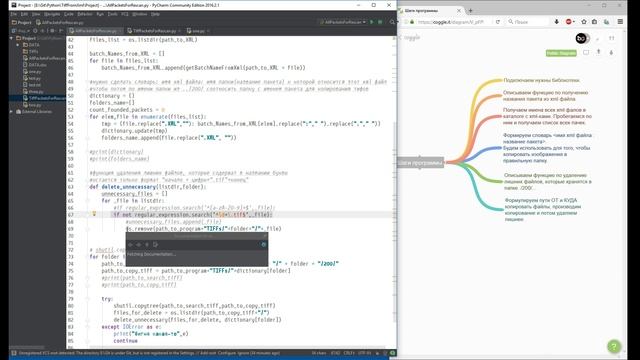Click the yellow branch text about libraries
The image size is (640, 360).
541,80
